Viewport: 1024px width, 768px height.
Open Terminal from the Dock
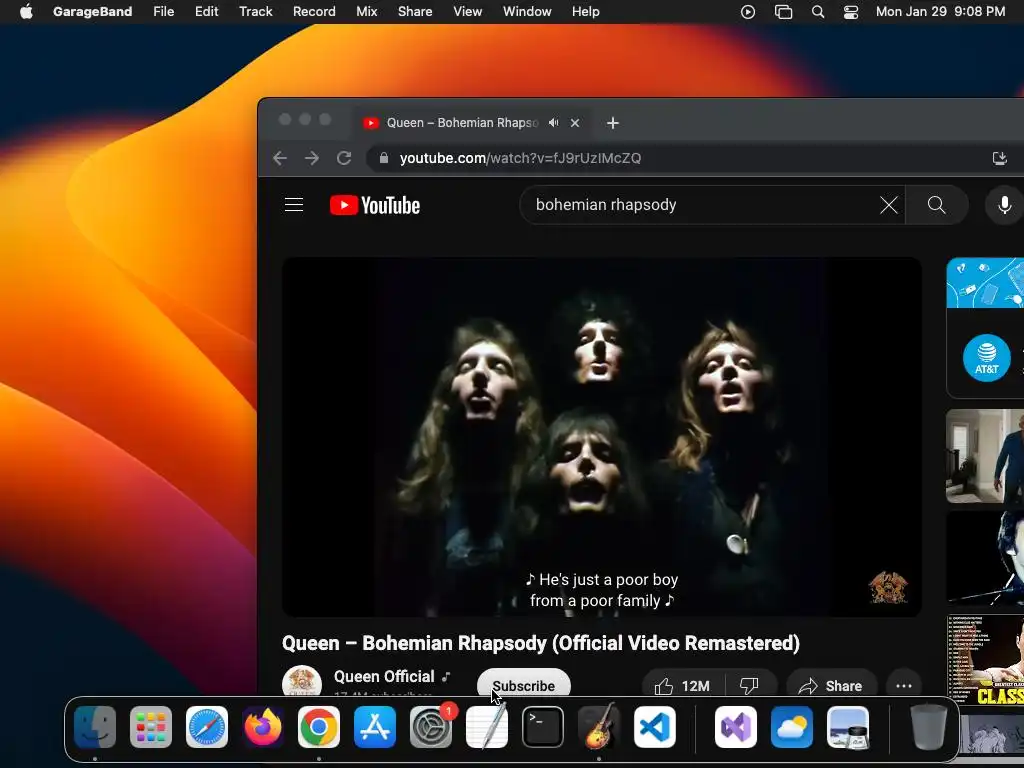[x=543, y=727]
